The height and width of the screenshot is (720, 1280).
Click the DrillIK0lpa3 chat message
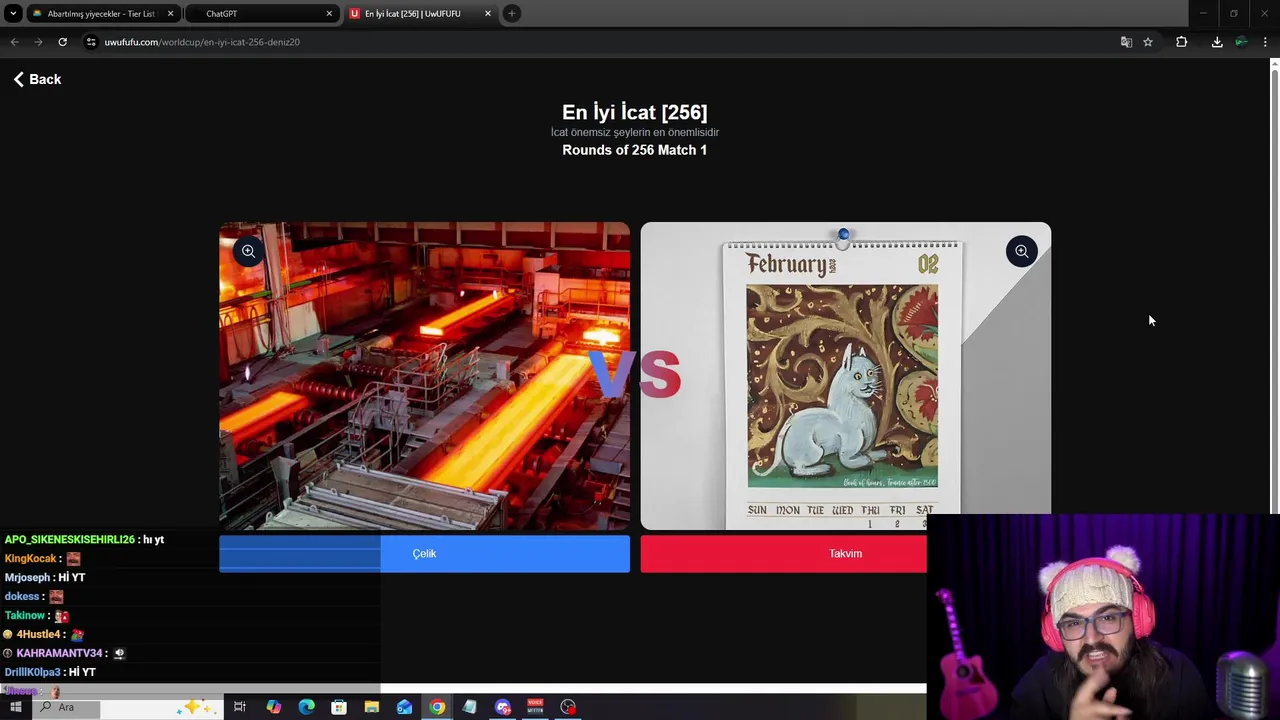point(50,673)
